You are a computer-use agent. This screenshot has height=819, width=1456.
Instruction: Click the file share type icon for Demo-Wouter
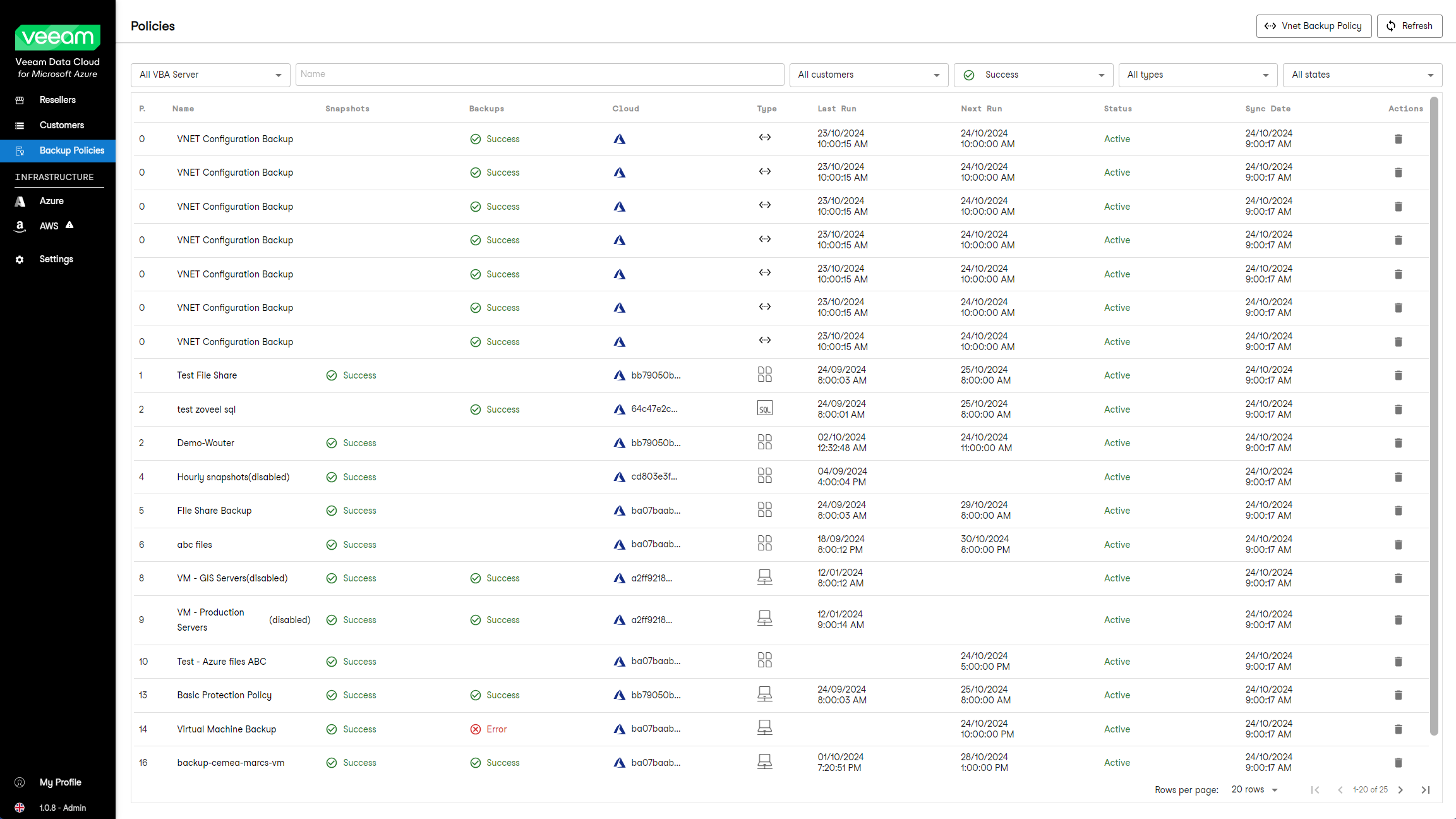764,442
